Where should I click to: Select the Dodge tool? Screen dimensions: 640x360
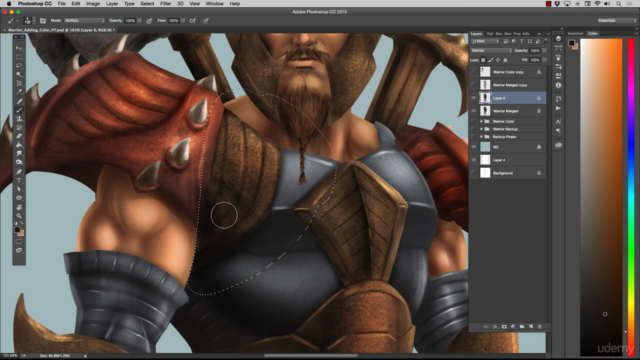19,162
